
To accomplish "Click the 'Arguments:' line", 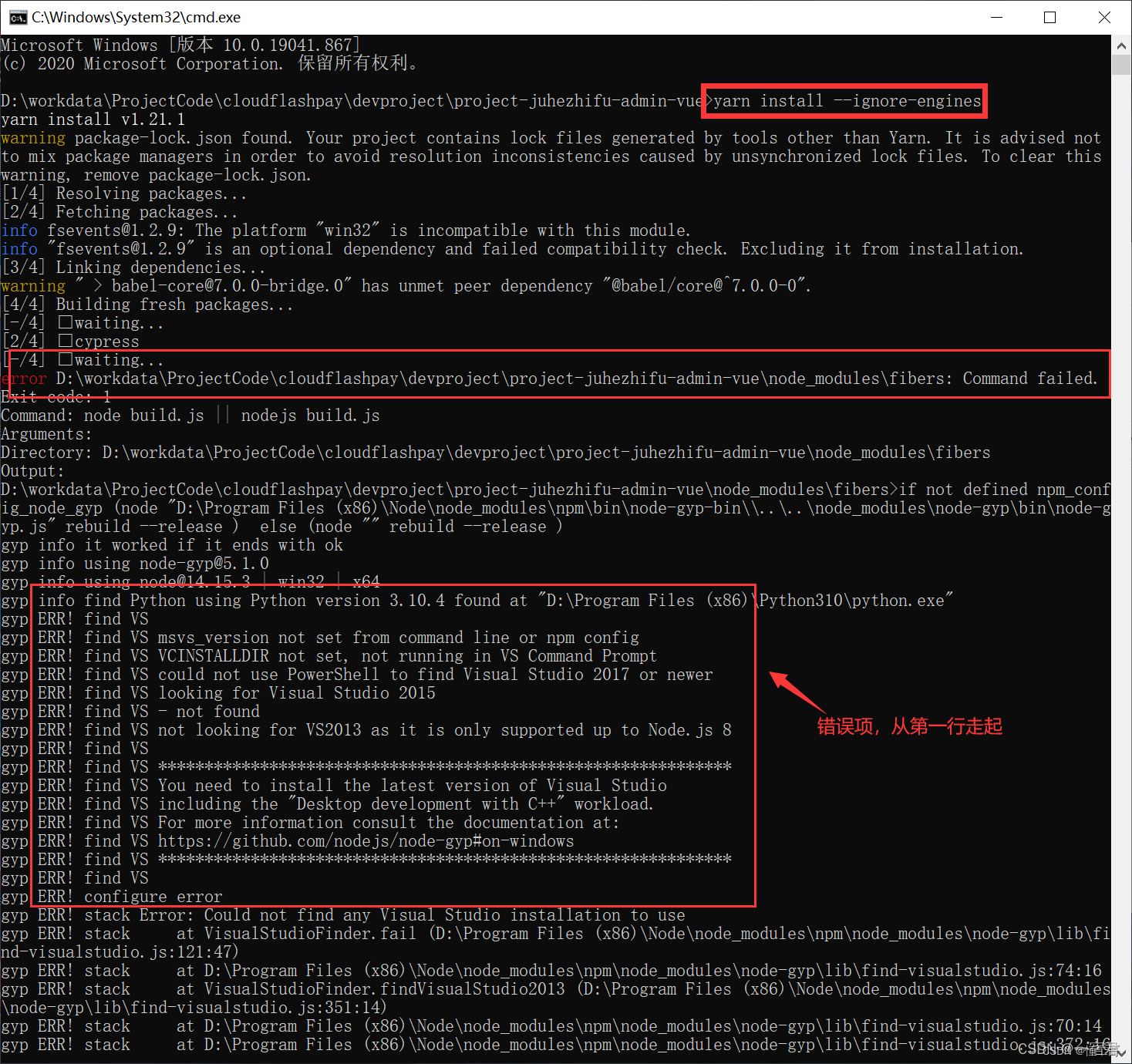I will pyautogui.click(x=46, y=434).
